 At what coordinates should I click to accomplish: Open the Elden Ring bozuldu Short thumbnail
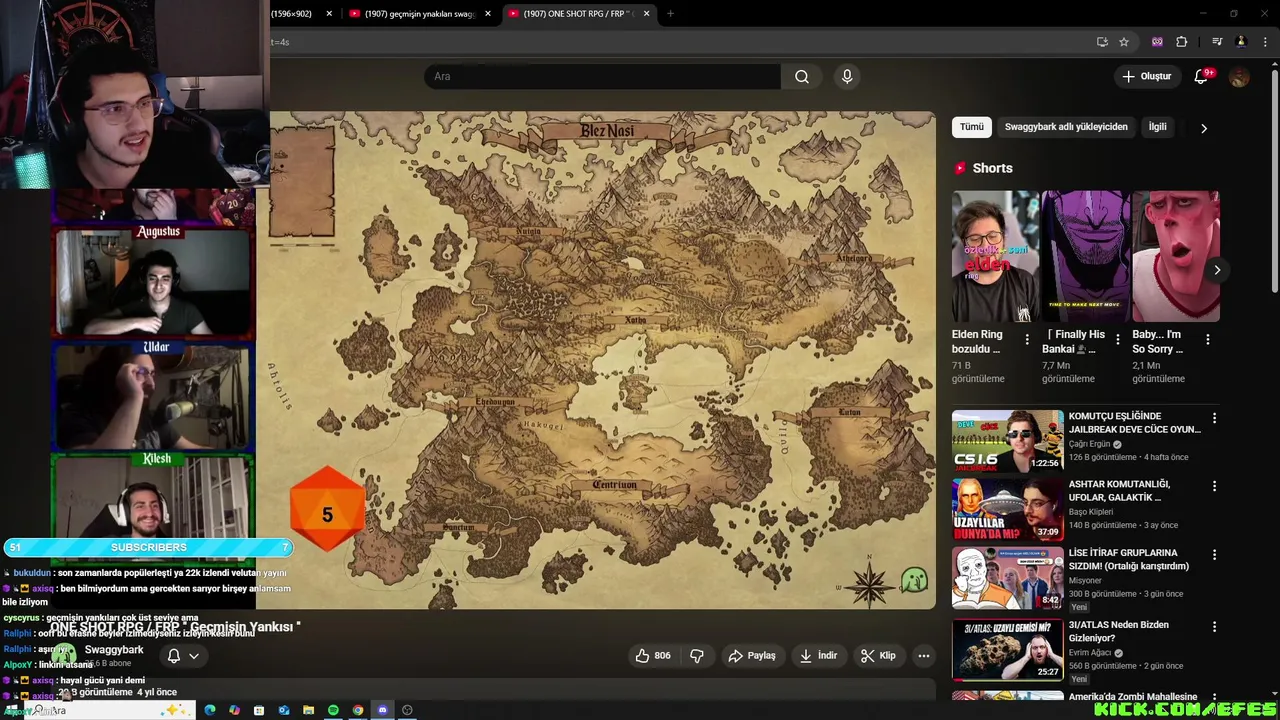coord(995,256)
